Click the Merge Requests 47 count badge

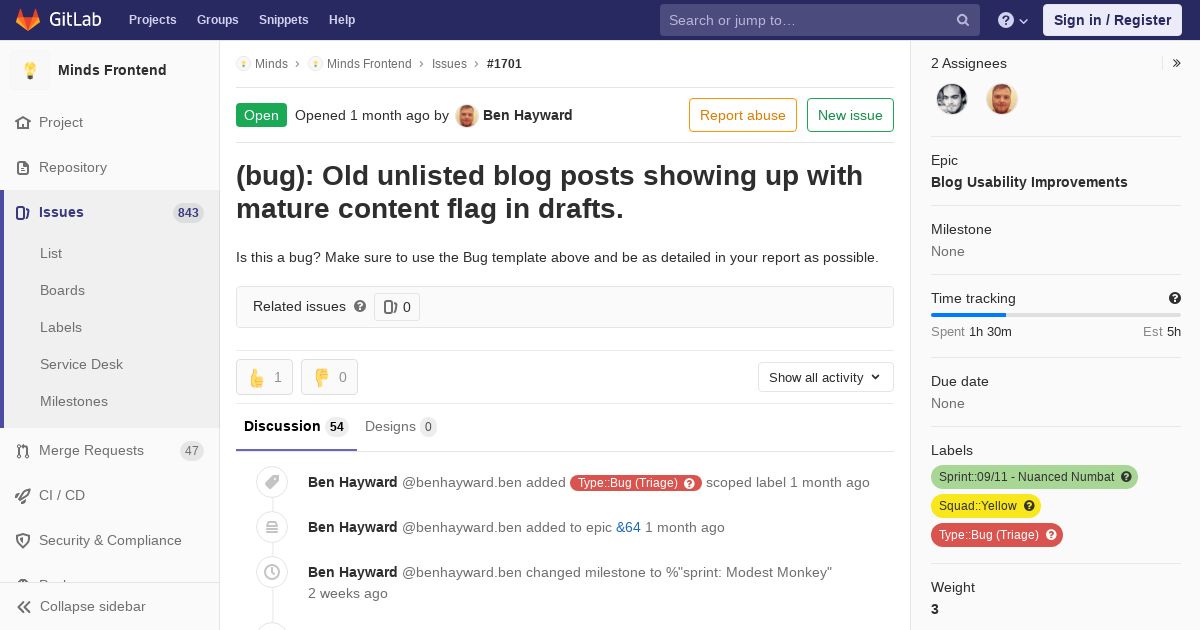coord(192,451)
